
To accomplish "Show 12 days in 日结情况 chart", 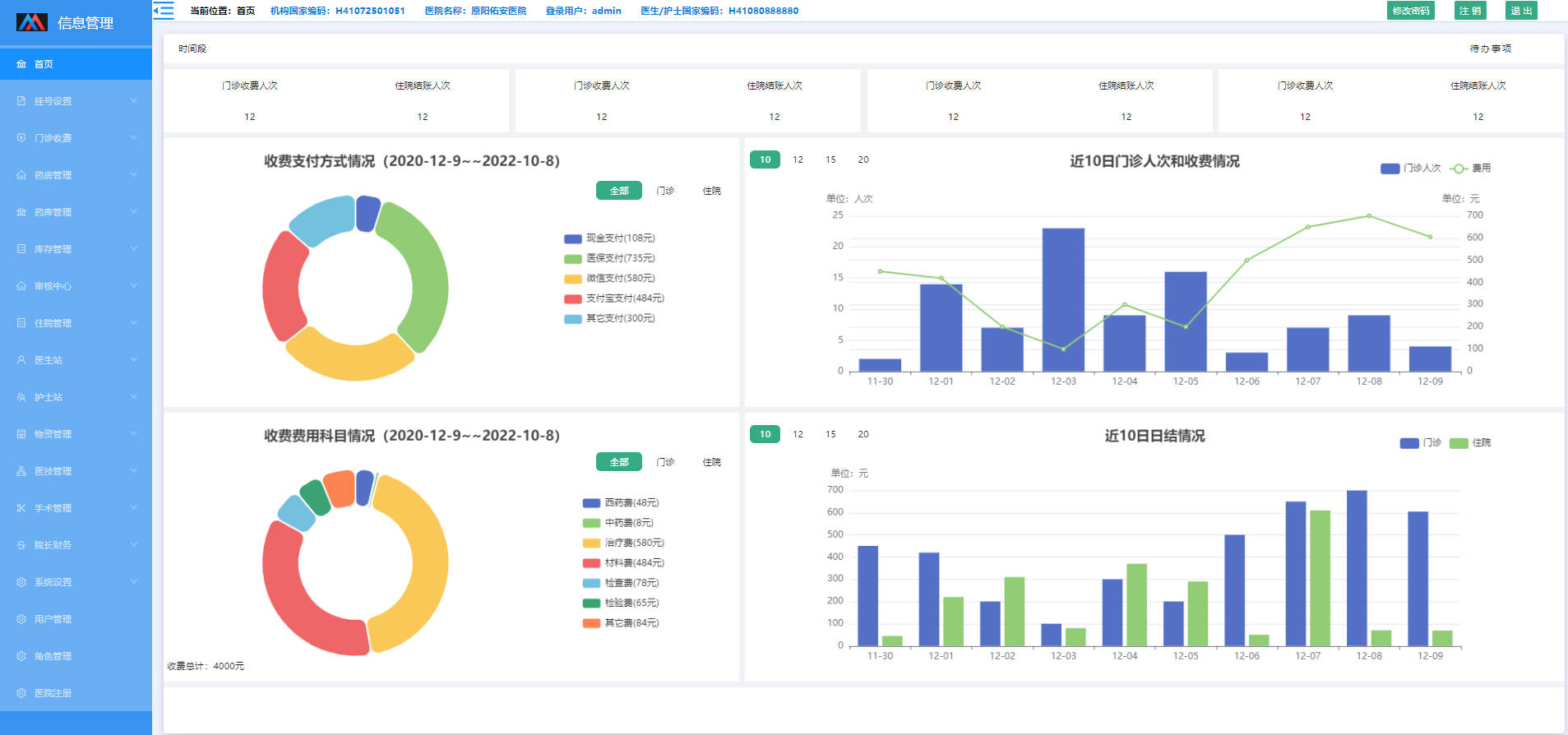I will click(798, 434).
